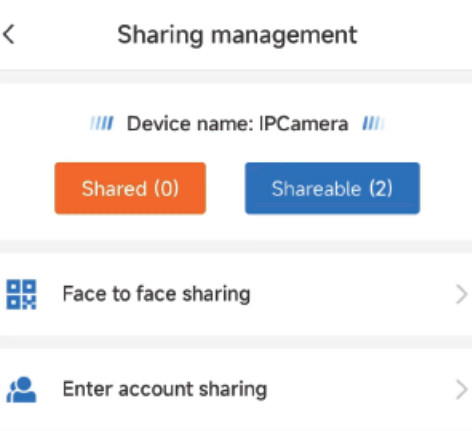Viewport: 472px width, 431px height.
Task: Tap the "Face to face sharing" text
Action: [156, 294]
